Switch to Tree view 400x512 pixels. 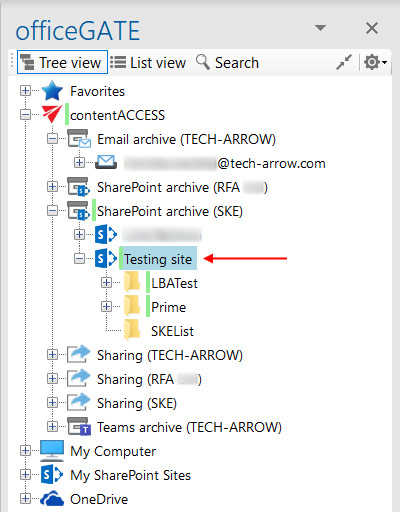(x=62, y=62)
